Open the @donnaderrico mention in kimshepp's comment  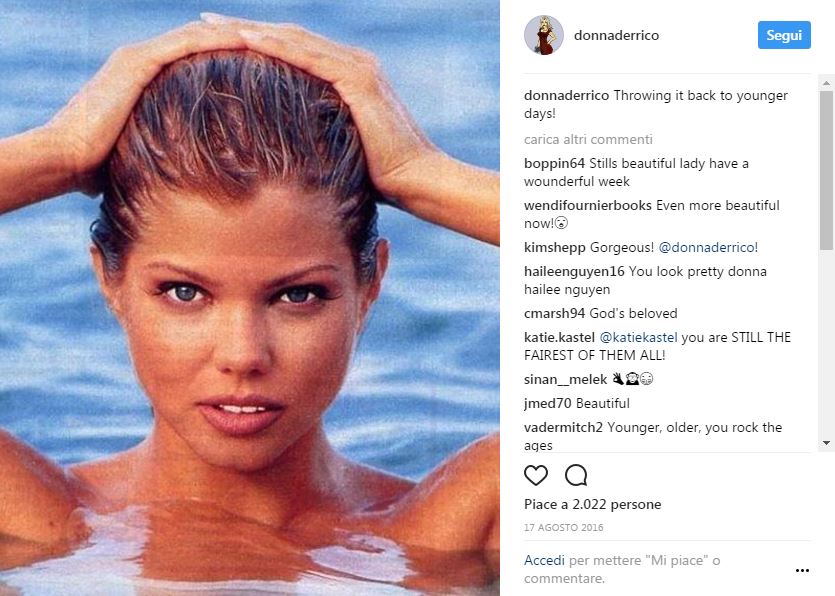pos(708,247)
